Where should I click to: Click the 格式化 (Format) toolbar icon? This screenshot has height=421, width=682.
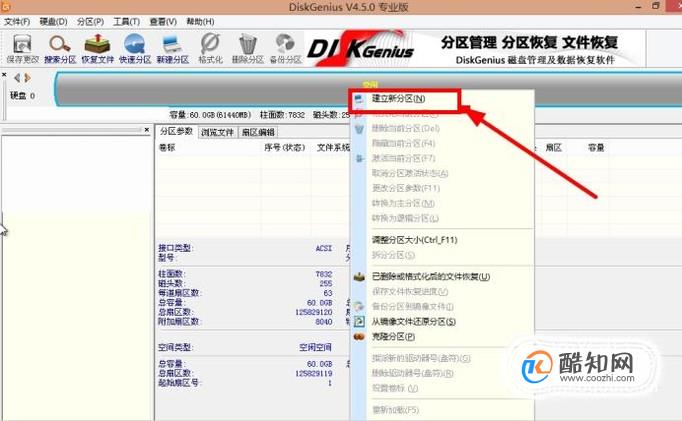pyautogui.click(x=211, y=48)
